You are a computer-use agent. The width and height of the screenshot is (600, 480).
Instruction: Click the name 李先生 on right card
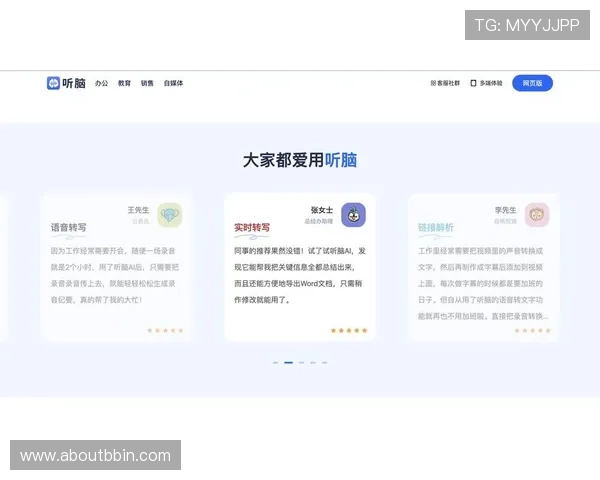click(x=505, y=210)
